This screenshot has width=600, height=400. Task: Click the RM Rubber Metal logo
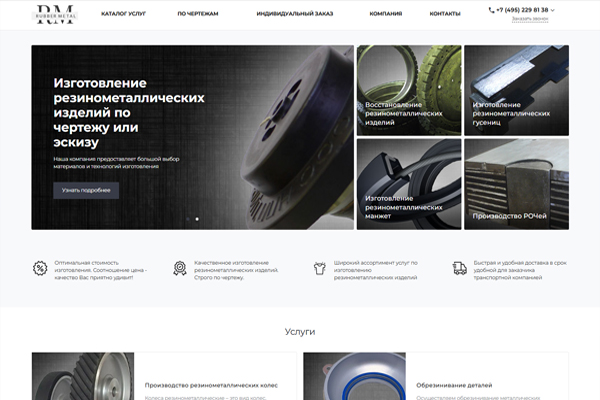pos(54,13)
